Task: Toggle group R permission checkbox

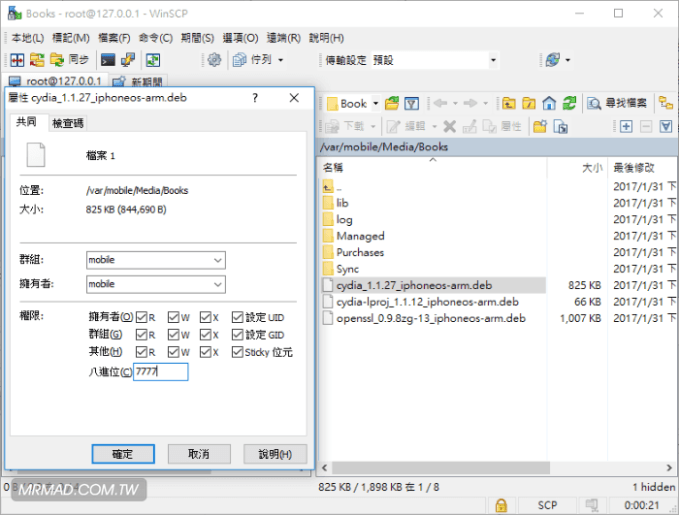Action: (142, 335)
